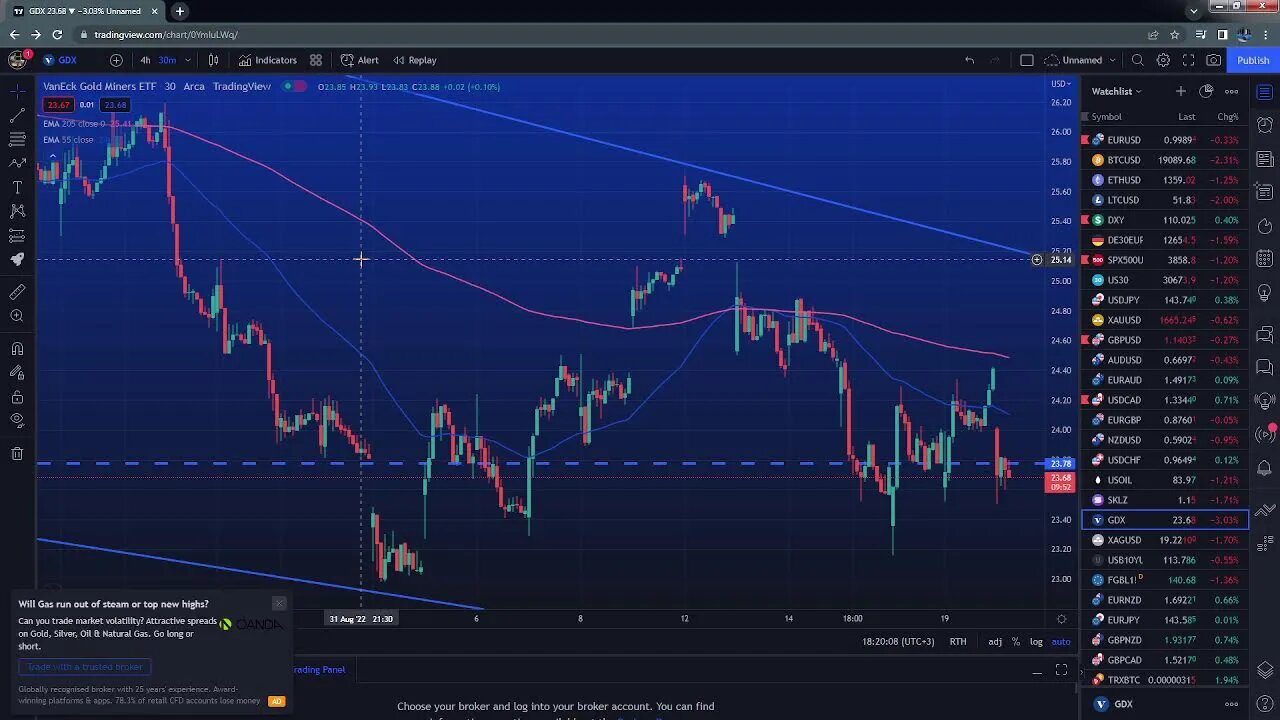The image size is (1280, 720).
Task: Open the candlestick chart style menu
Action: click(213, 60)
